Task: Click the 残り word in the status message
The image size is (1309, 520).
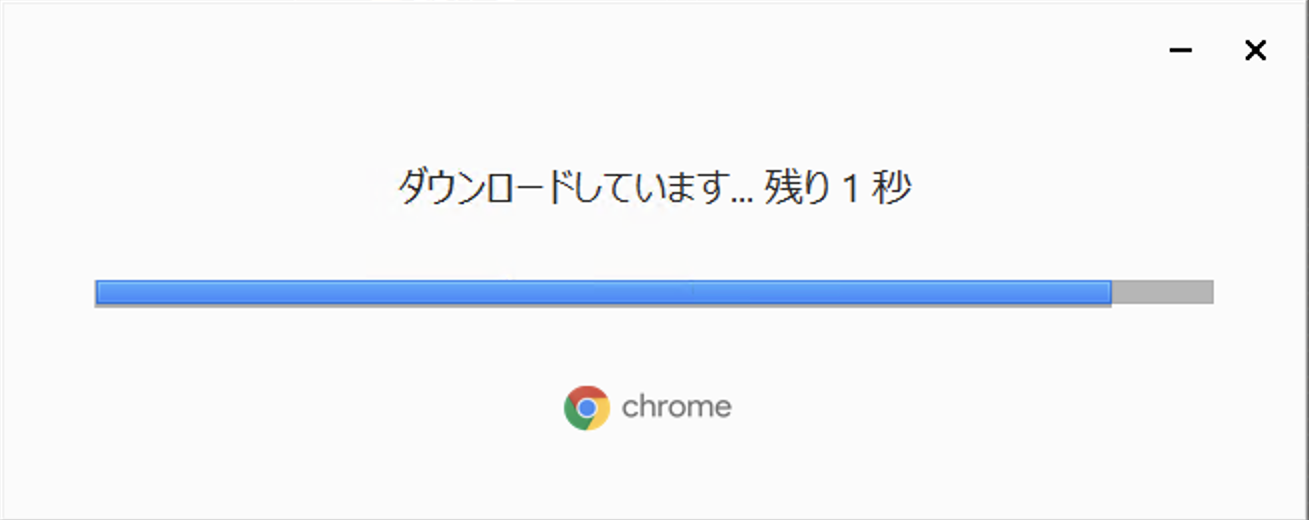Action: coord(797,187)
